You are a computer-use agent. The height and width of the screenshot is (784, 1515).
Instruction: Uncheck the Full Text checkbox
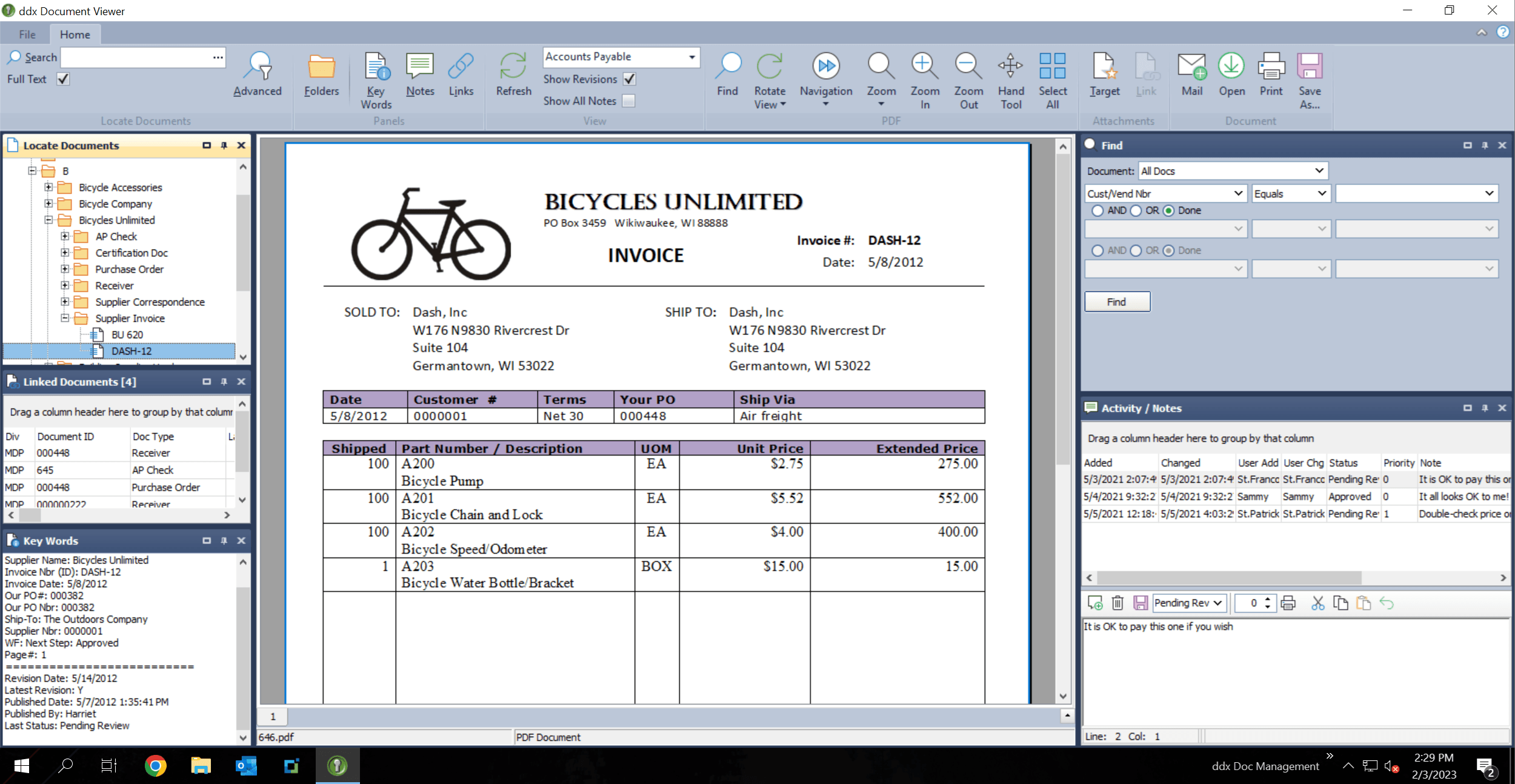pos(63,79)
